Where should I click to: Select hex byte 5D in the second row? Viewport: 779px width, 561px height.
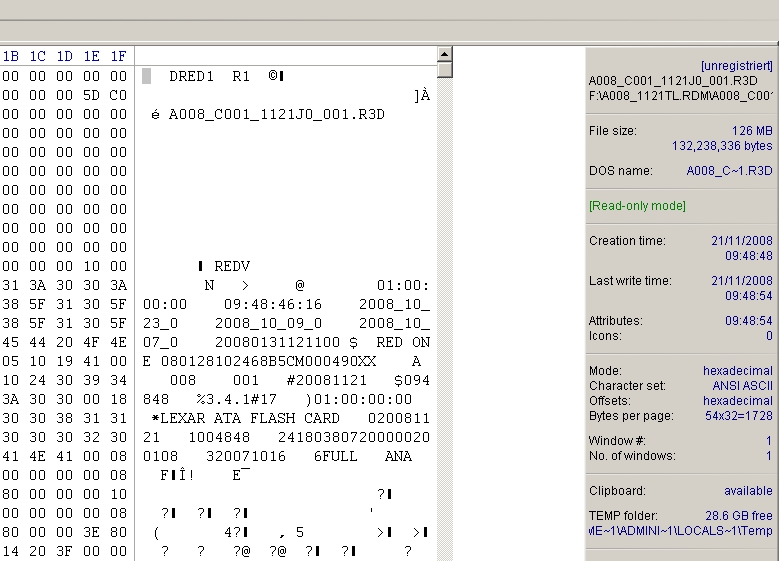[x=91, y=95]
